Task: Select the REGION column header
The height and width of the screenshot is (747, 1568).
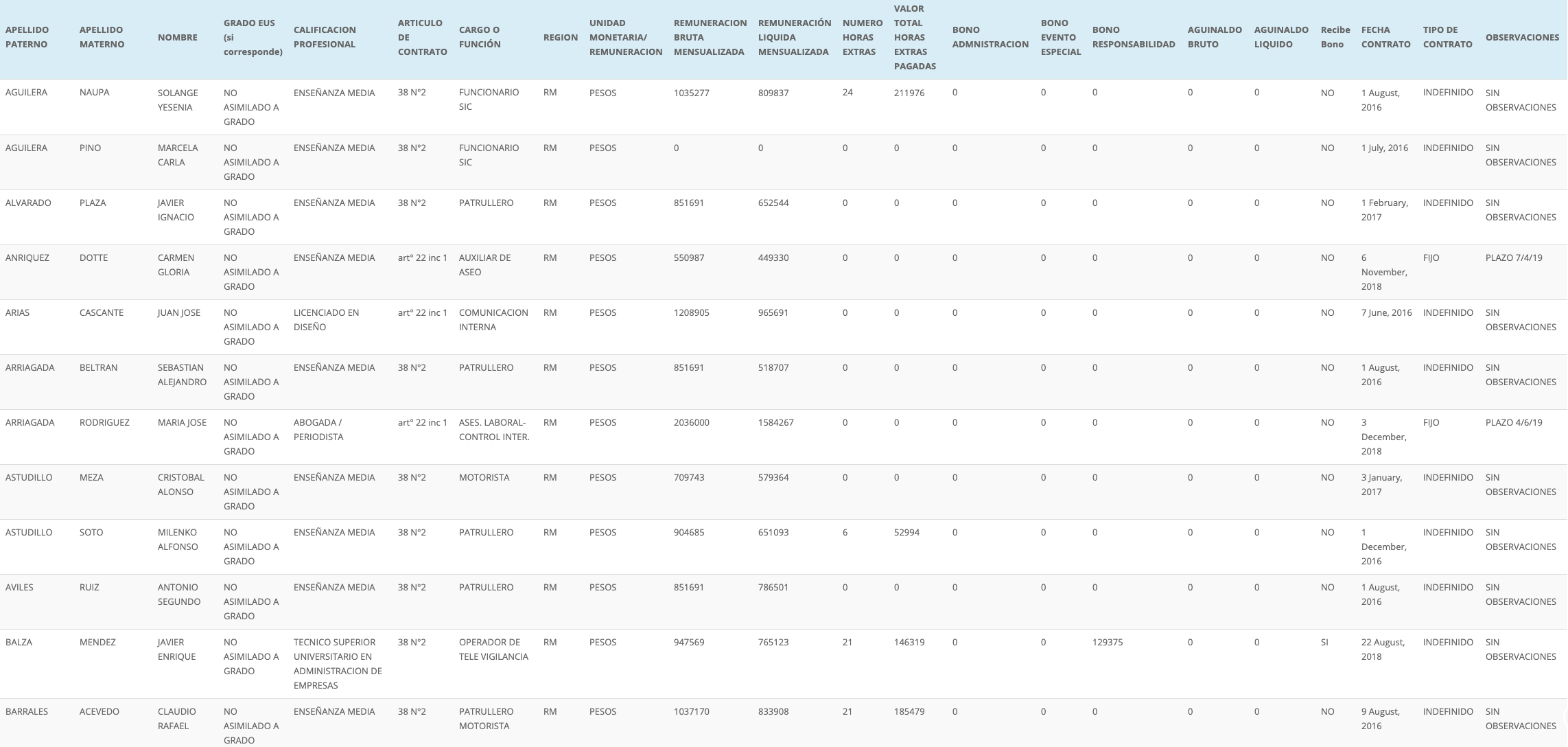Action: 561,37
